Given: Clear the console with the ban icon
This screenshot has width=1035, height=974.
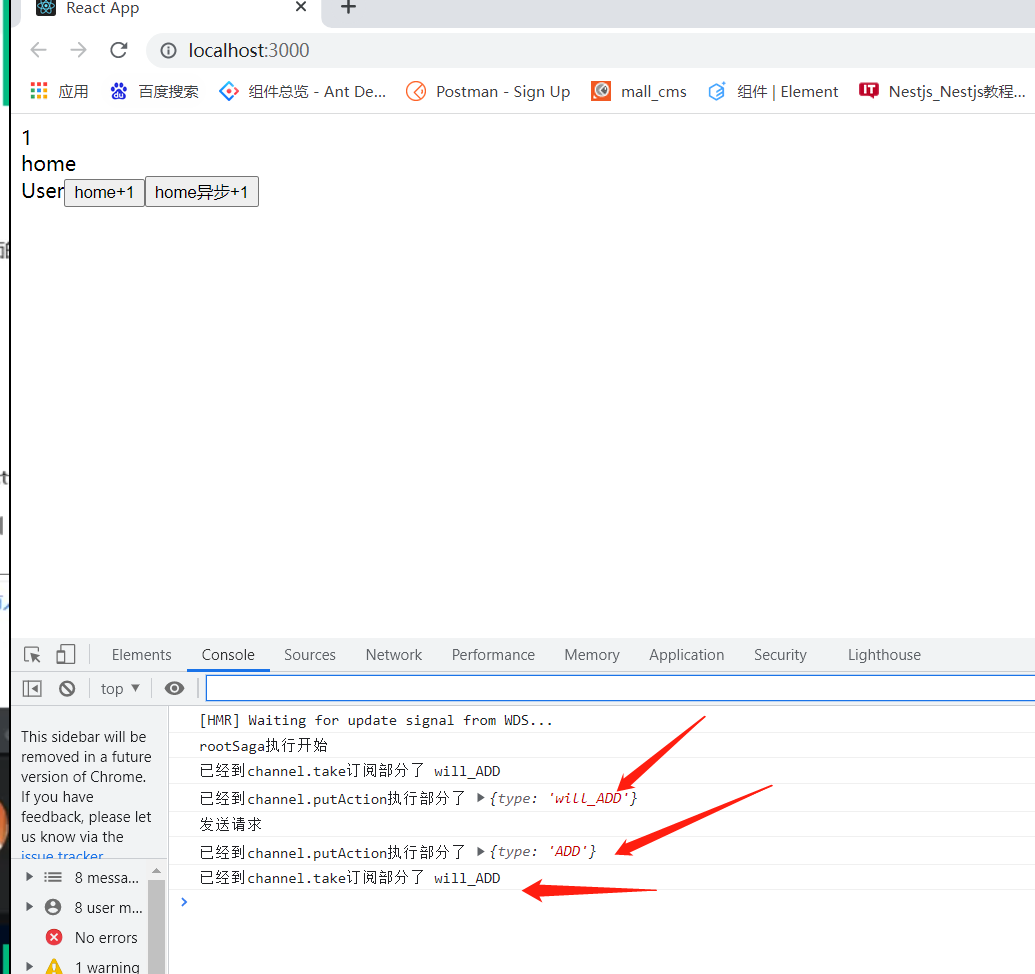Looking at the screenshot, I should coord(67,689).
